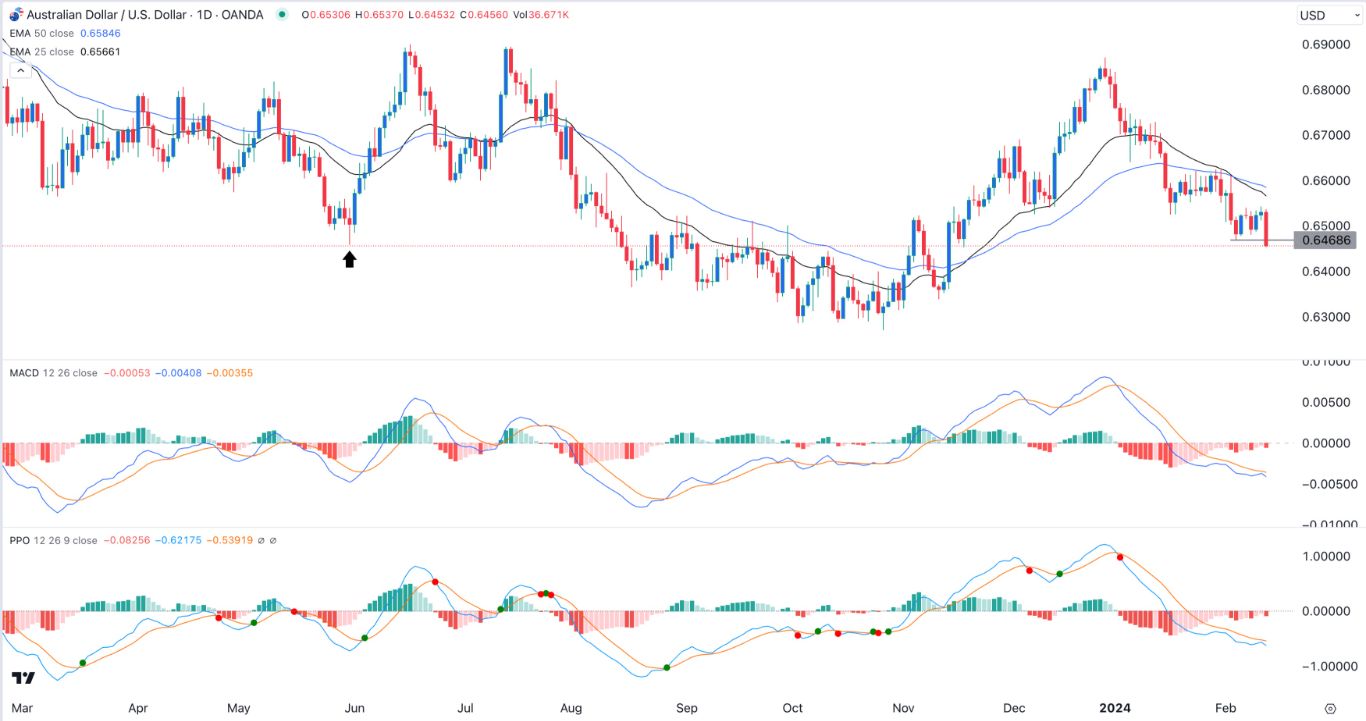
Task: Click the second ø icon in PPO legend
Action: [273, 539]
